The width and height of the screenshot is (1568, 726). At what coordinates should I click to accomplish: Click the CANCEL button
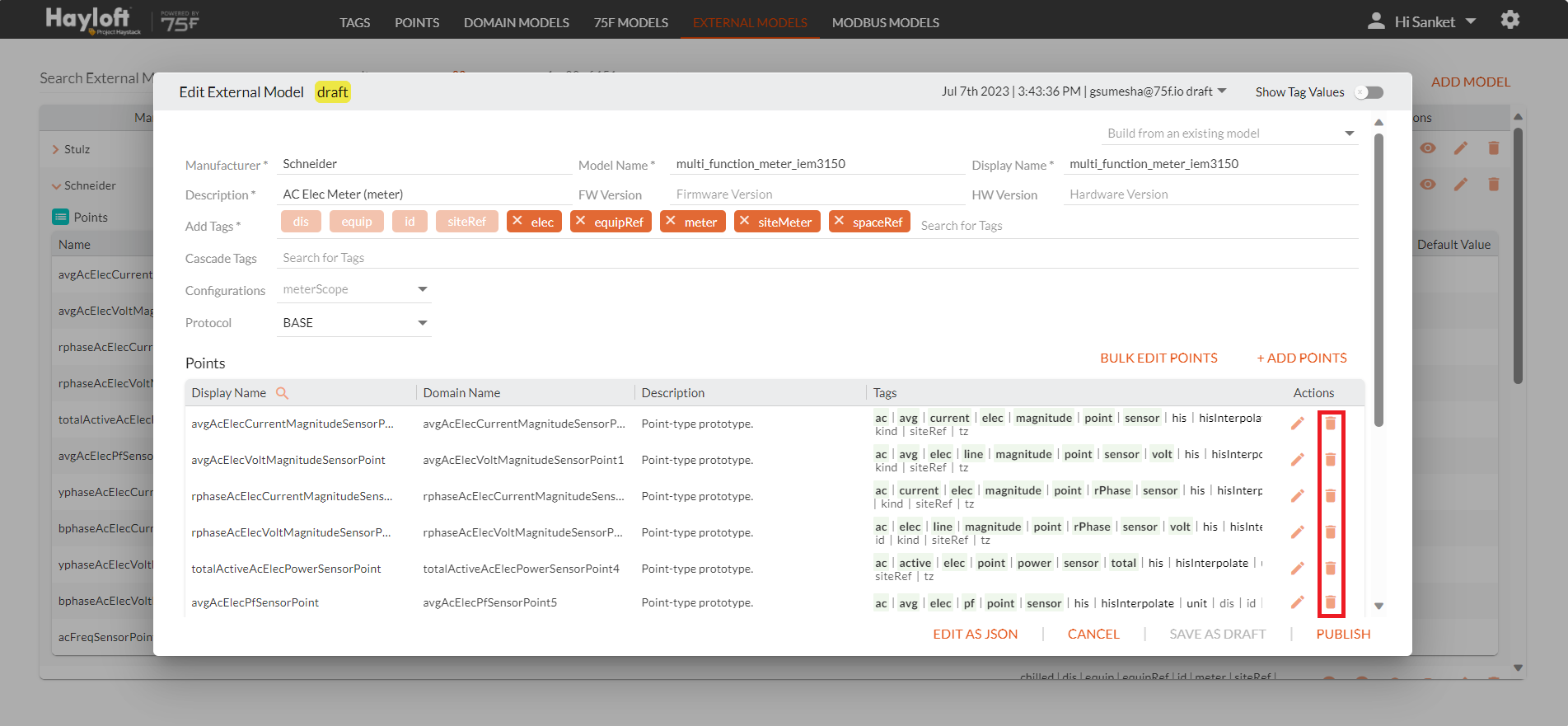pyautogui.click(x=1093, y=634)
